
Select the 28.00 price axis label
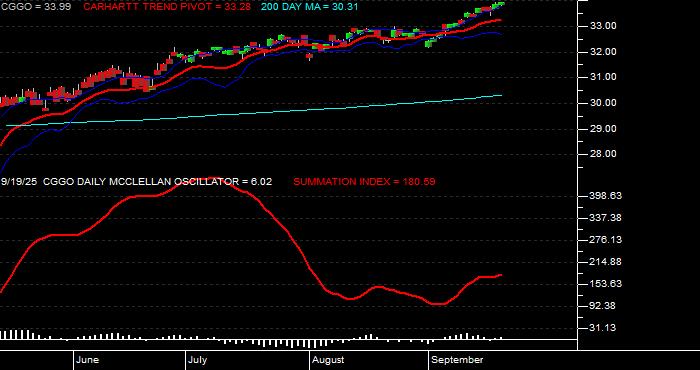(603, 154)
